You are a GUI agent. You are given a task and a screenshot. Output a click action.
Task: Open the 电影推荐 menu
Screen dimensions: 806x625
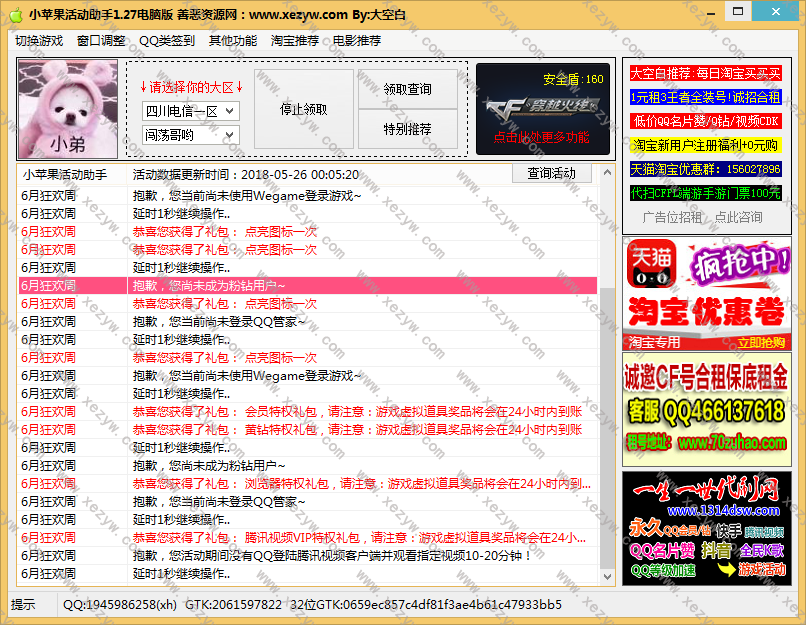click(x=357, y=41)
